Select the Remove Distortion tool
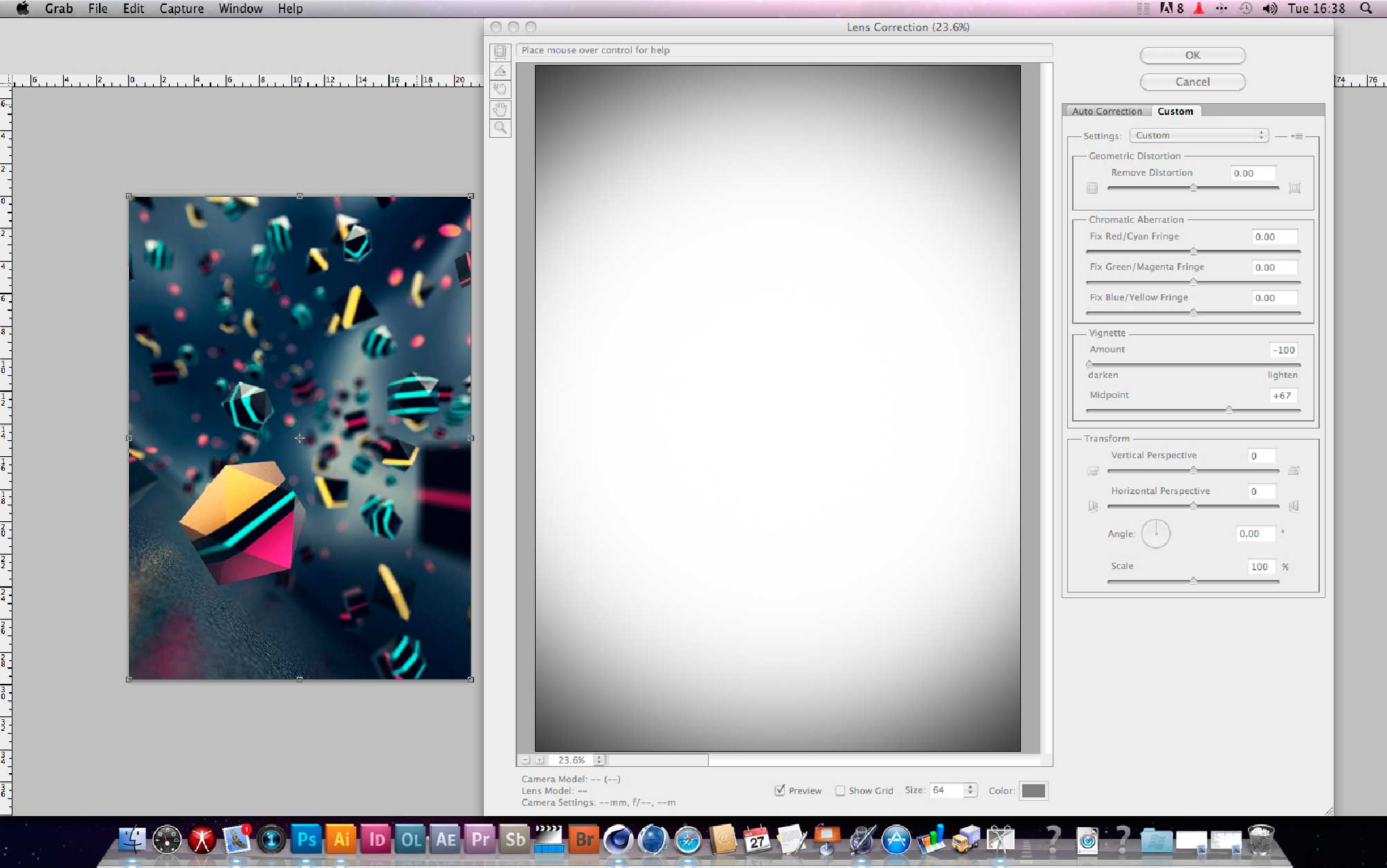The height and width of the screenshot is (868, 1387). (500, 52)
